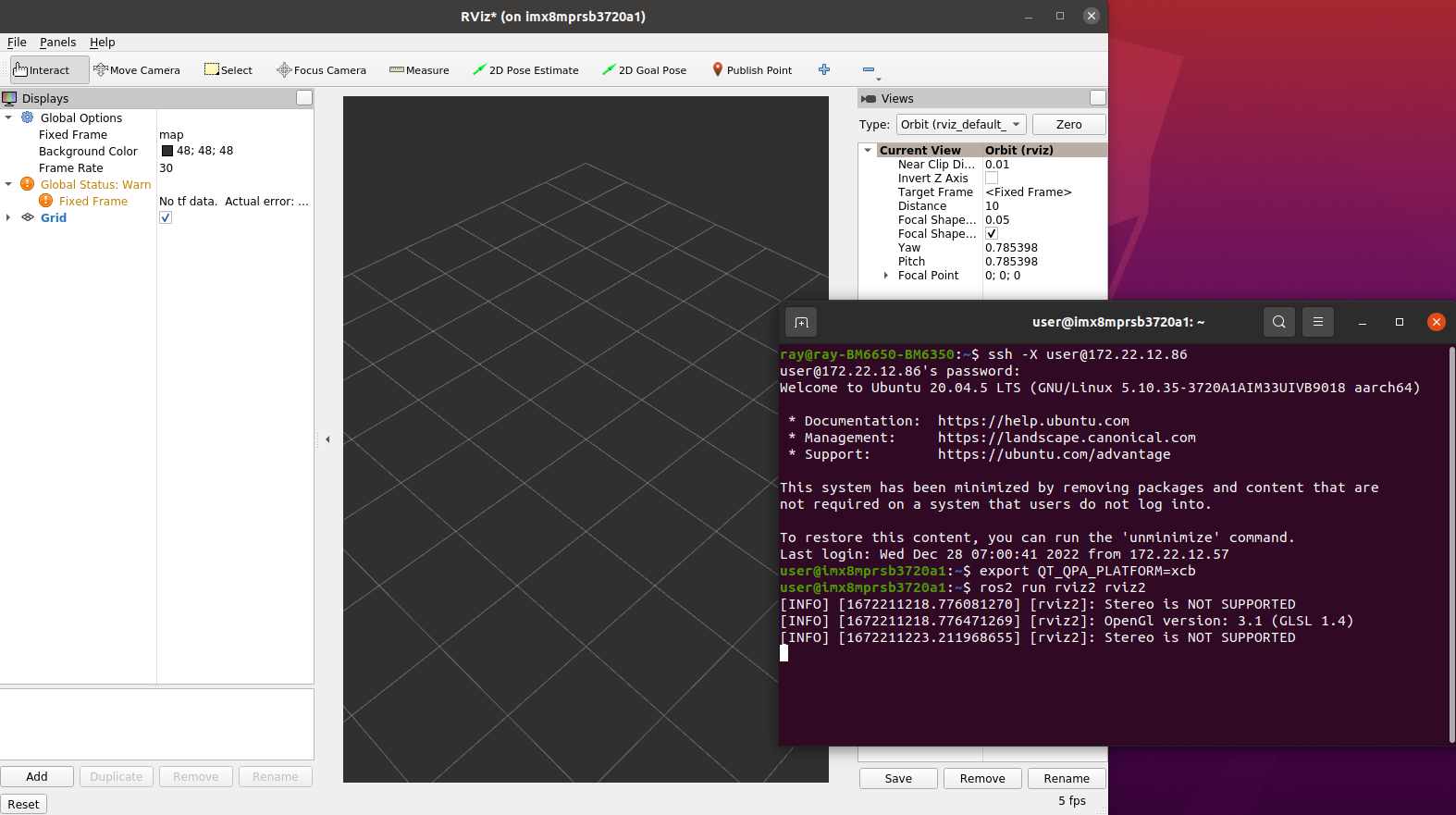Open the File menu

(17, 43)
